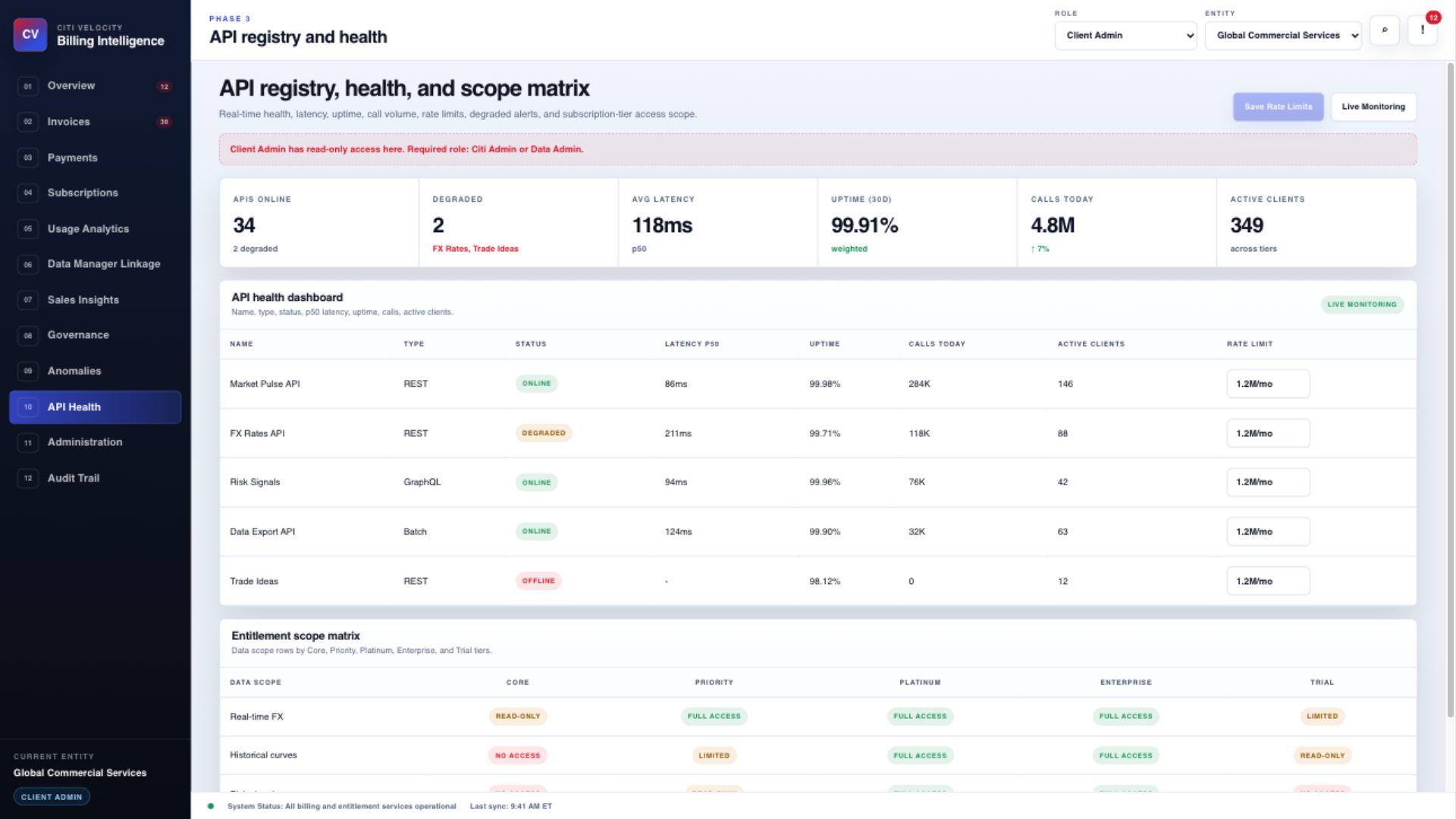Screen dimensions: 1456x819
Task: Click green system status dot
Action: [211, 806]
